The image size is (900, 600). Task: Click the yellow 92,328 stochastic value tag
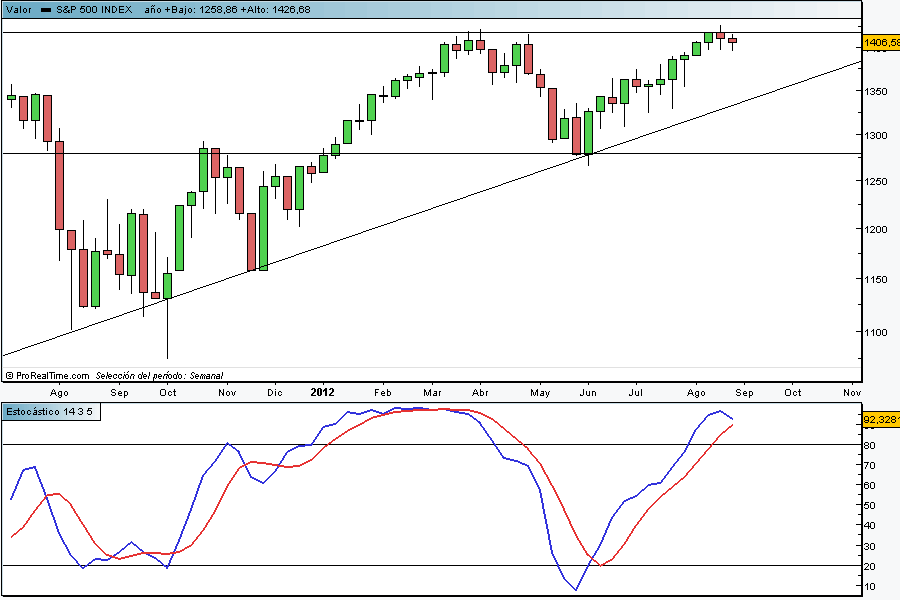[880, 421]
